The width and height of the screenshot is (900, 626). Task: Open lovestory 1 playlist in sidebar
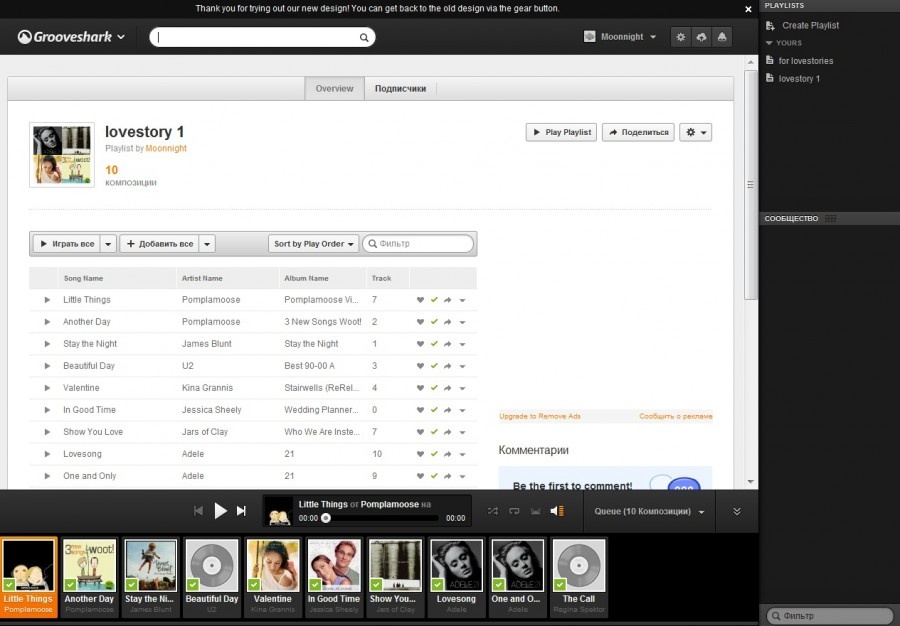799,79
